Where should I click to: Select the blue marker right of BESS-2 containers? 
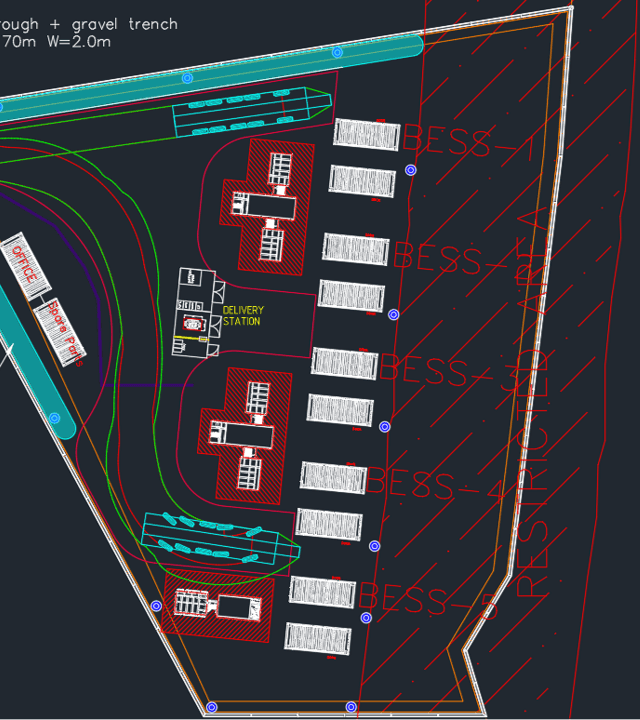(394, 314)
